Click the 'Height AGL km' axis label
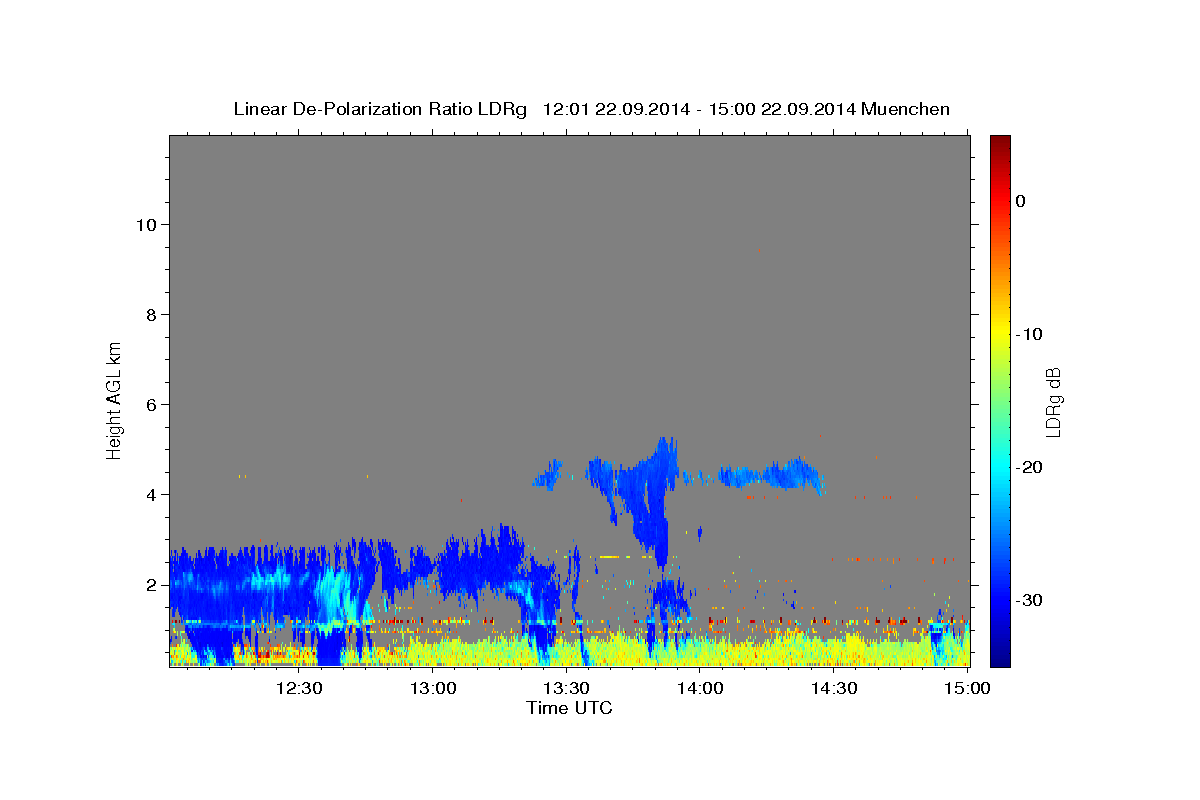This screenshot has height=800, width=1200. [115, 399]
